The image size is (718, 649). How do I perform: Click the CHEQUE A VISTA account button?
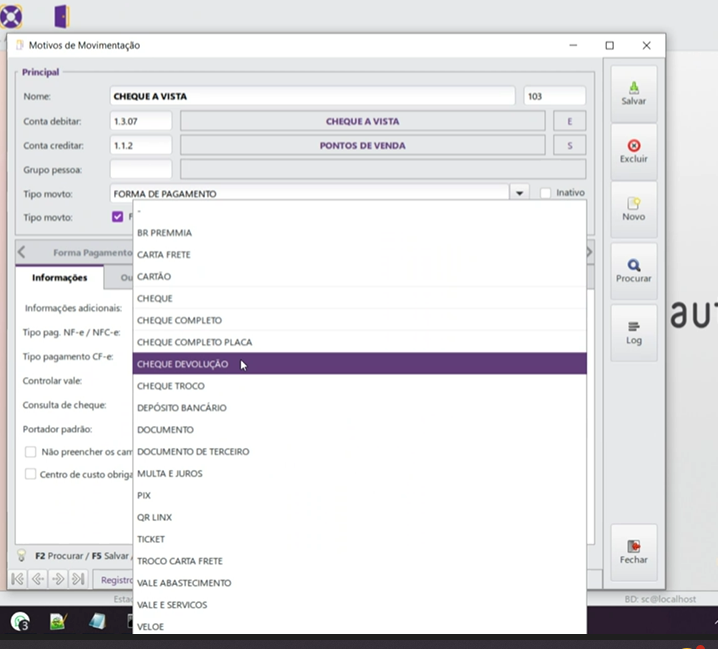coord(363,121)
